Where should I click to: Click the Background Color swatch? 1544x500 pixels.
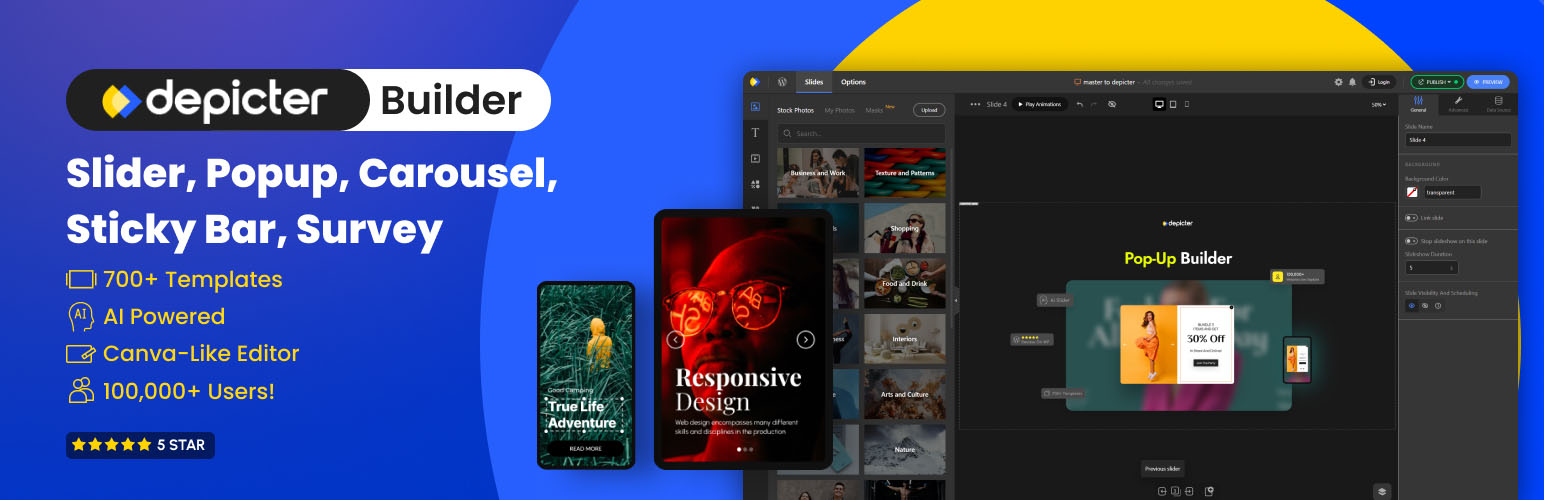(x=1412, y=192)
